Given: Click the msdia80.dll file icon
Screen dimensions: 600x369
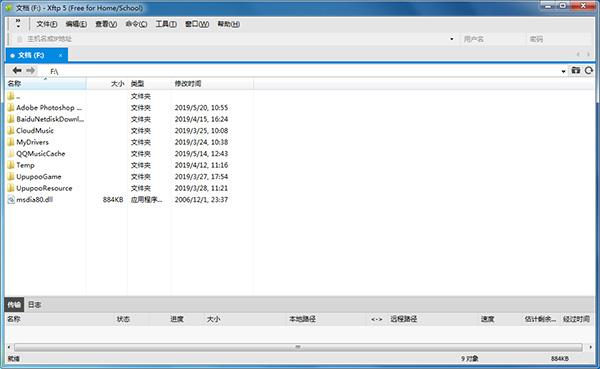Looking at the screenshot, I should (11, 199).
